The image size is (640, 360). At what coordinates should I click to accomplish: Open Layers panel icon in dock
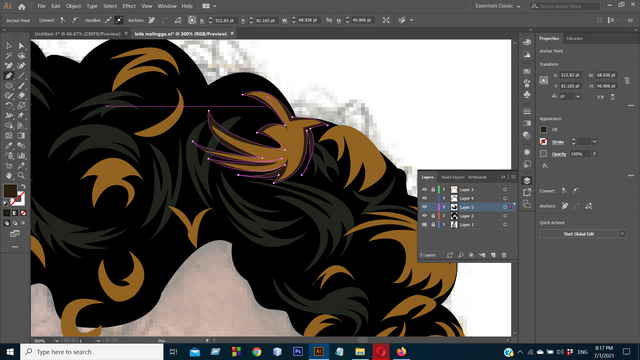(x=527, y=180)
